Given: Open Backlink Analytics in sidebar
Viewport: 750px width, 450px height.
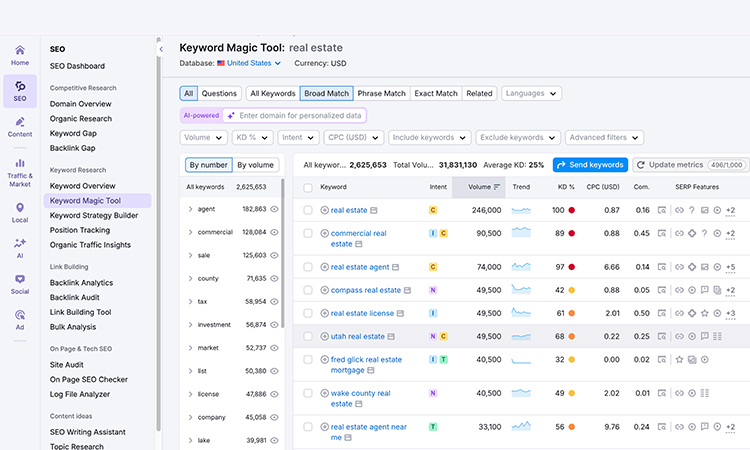Looking at the screenshot, I should [x=81, y=283].
